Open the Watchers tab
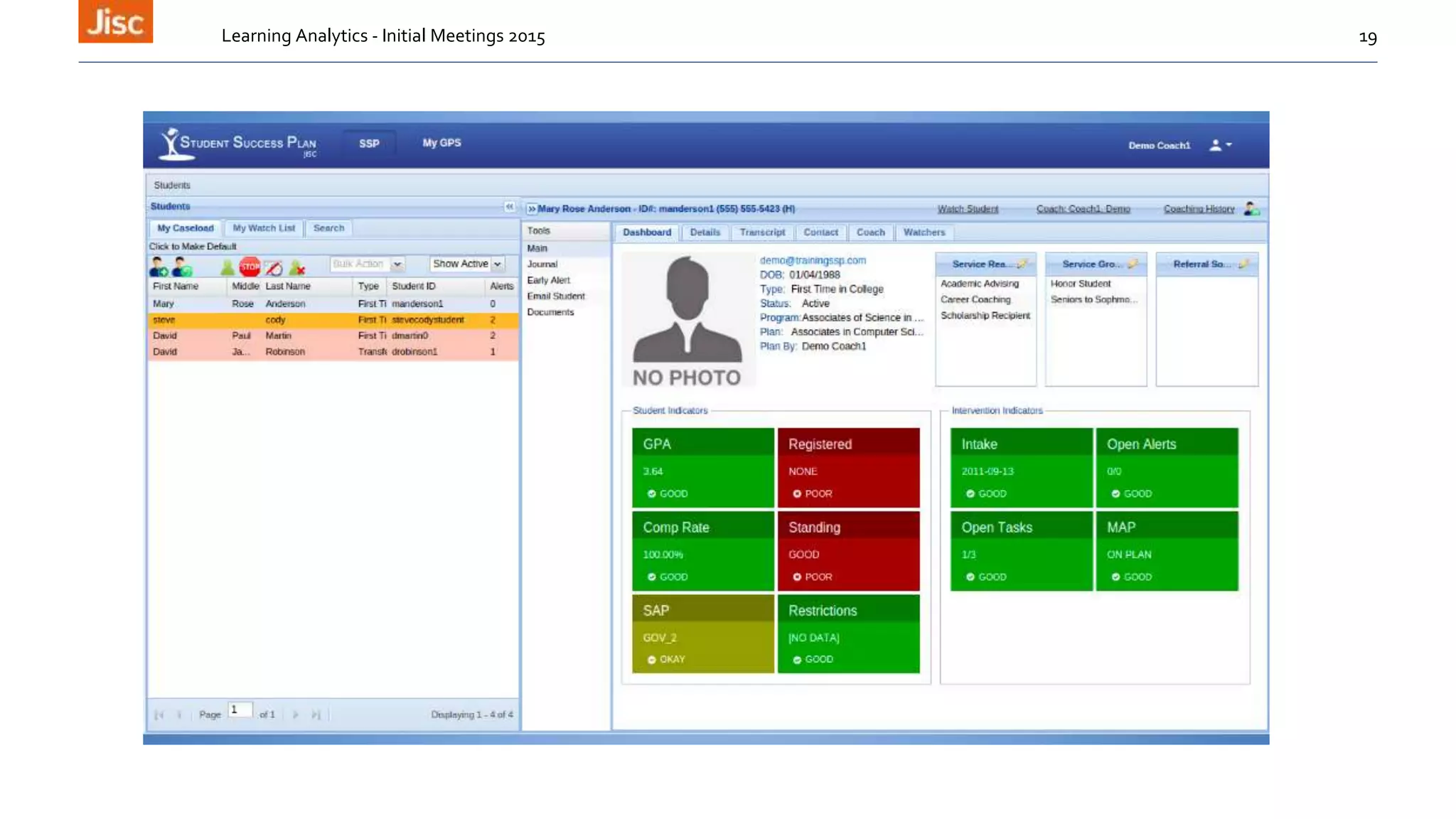 [924, 232]
